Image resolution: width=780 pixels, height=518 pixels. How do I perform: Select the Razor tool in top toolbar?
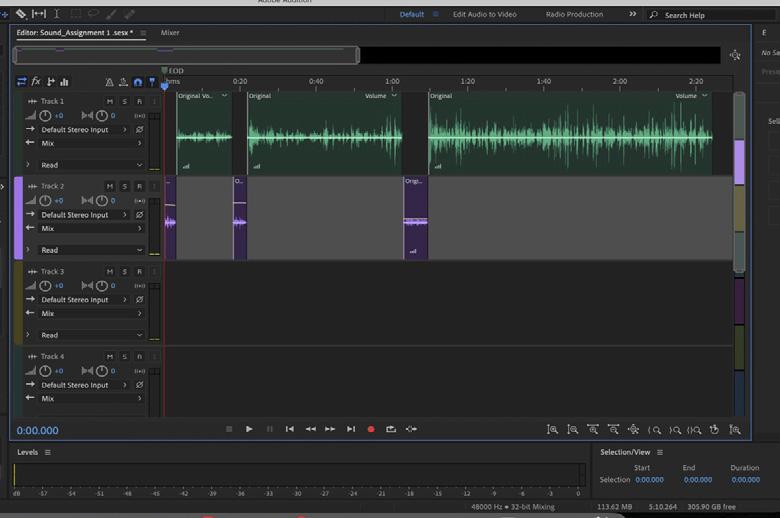[x=21, y=14]
